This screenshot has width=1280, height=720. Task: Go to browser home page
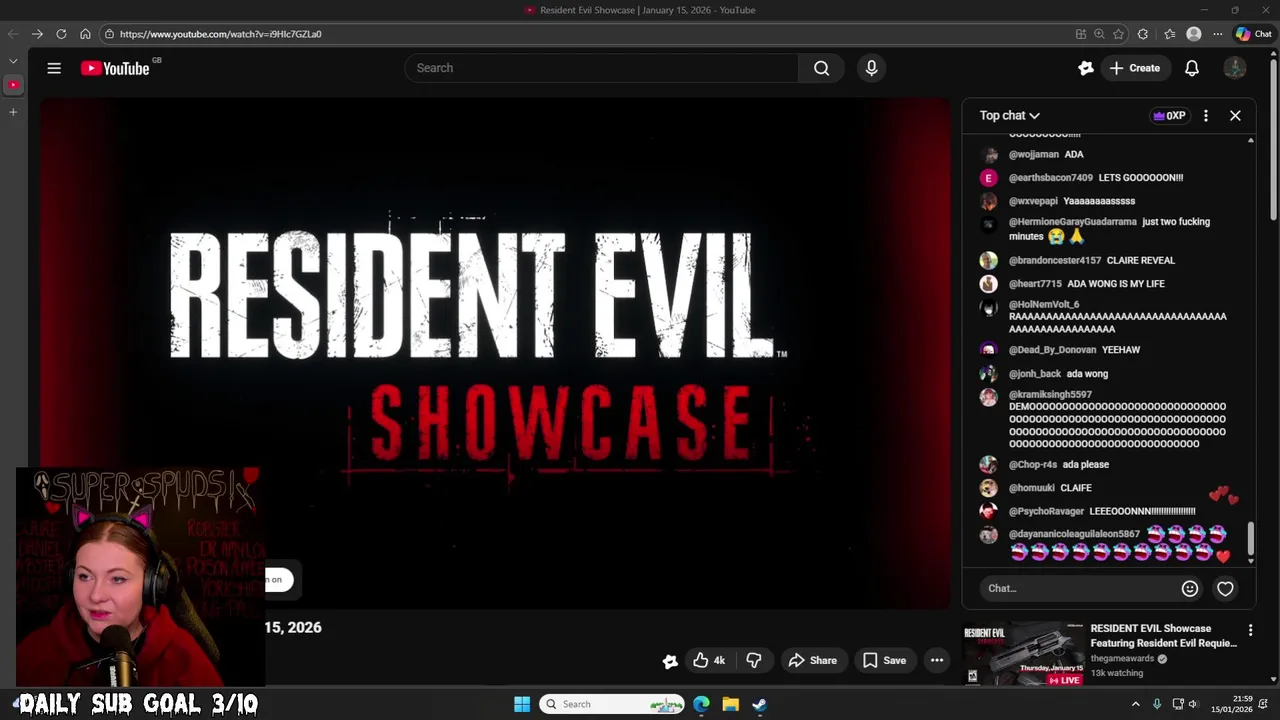(x=85, y=34)
